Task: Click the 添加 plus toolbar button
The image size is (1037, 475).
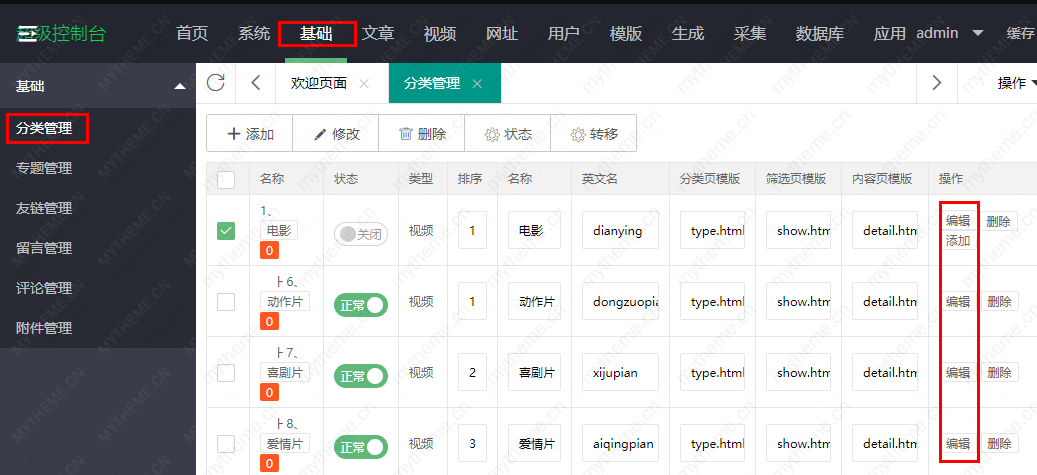Action: 249,134
